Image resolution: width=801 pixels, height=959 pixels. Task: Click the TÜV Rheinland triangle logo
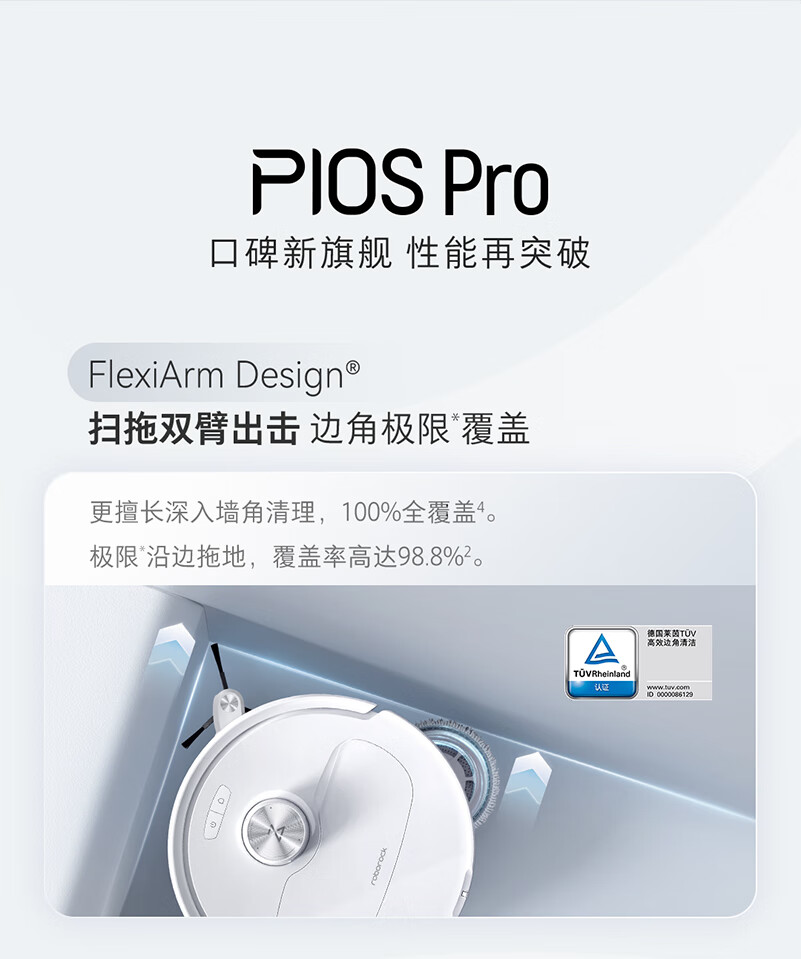tap(601, 651)
